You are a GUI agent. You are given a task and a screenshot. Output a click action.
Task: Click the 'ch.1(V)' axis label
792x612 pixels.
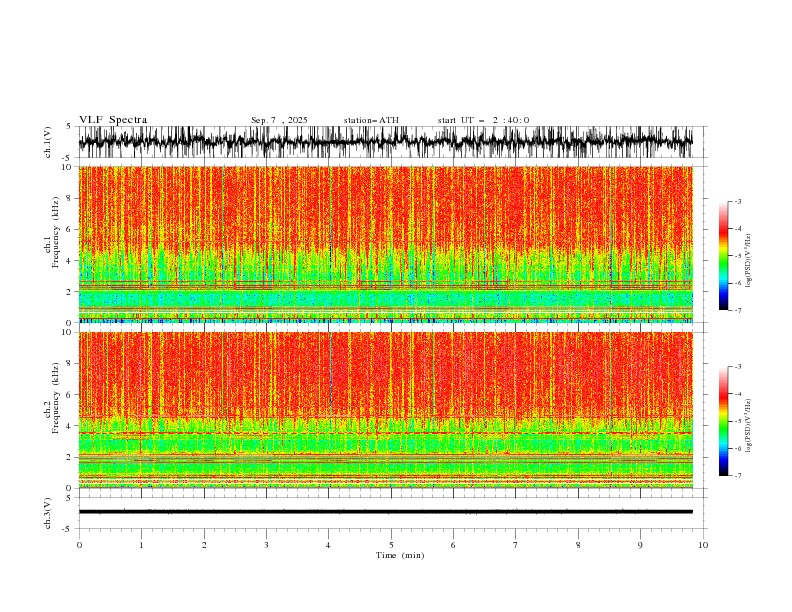[48, 142]
